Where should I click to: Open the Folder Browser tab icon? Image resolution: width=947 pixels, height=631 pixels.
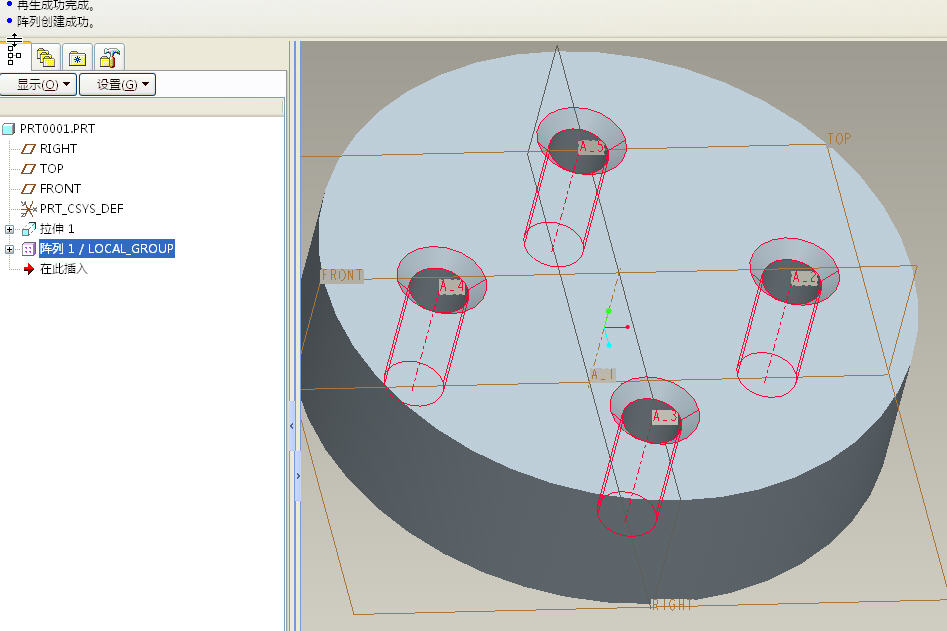click(46, 57)
